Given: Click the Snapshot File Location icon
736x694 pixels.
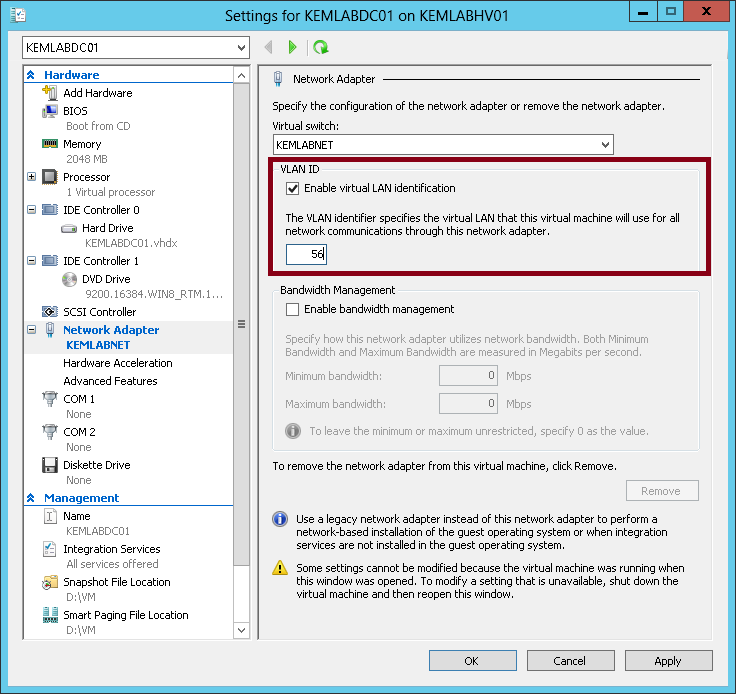Looking at the screenshot, I should click(x=50, y=582).
